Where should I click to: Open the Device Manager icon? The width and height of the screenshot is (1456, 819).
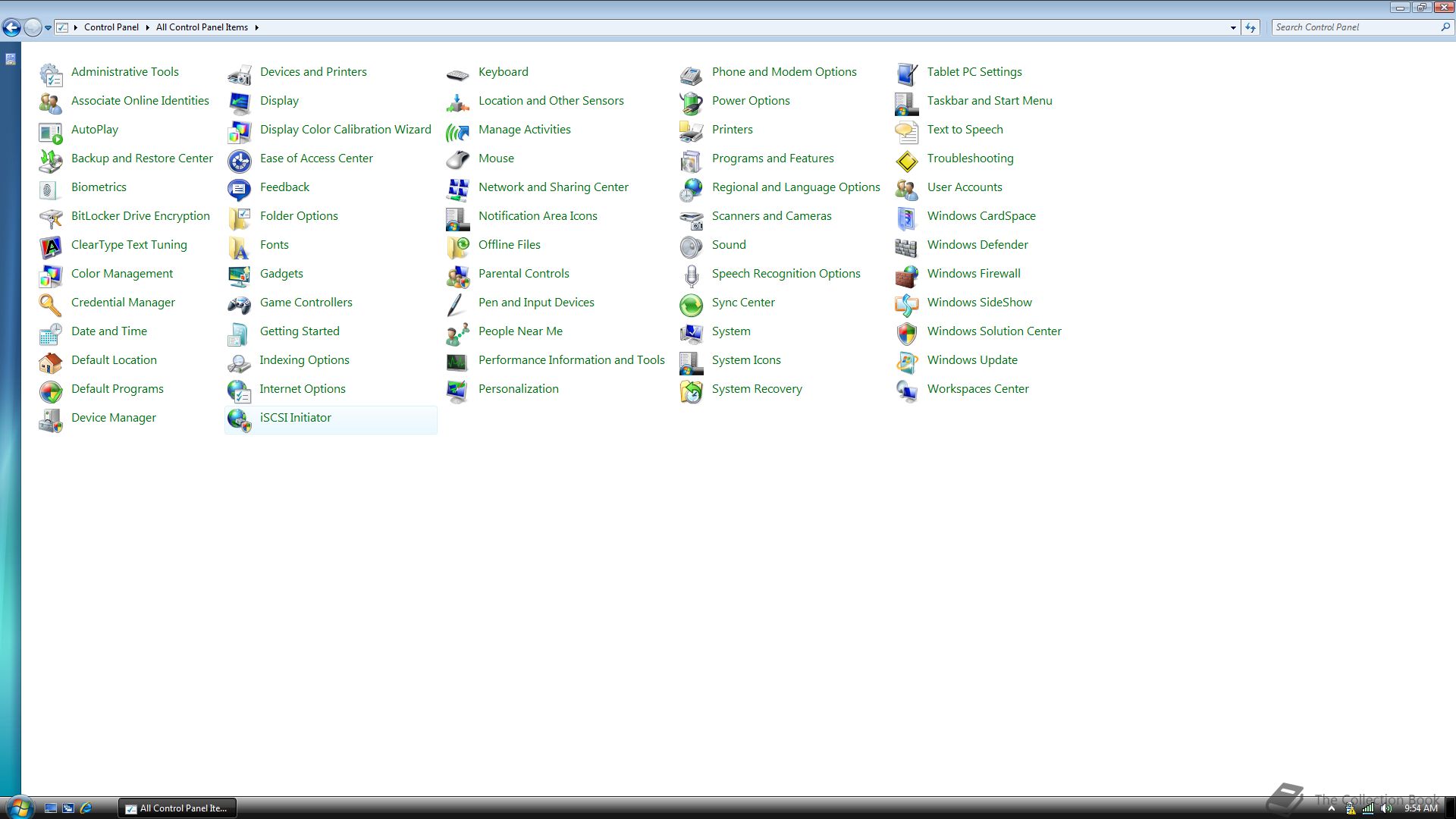51,419
